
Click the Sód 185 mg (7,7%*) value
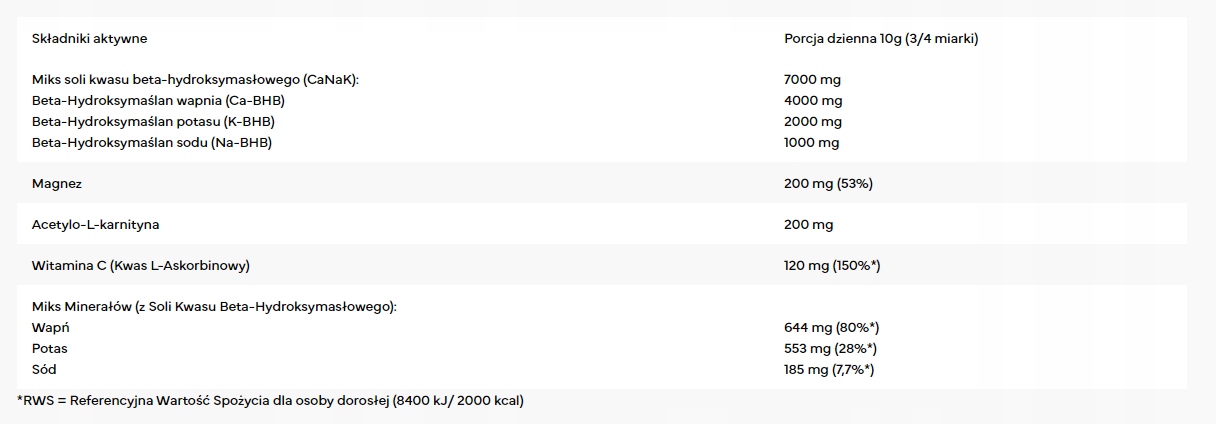tap(830, 369)
